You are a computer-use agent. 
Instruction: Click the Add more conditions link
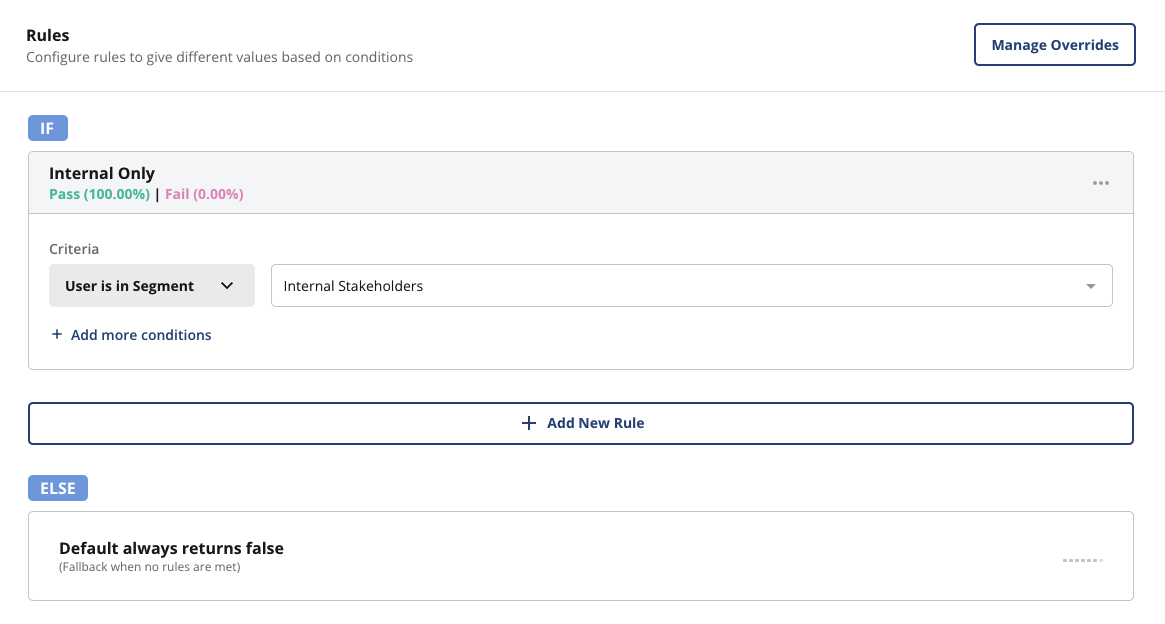tap(141, 334)
